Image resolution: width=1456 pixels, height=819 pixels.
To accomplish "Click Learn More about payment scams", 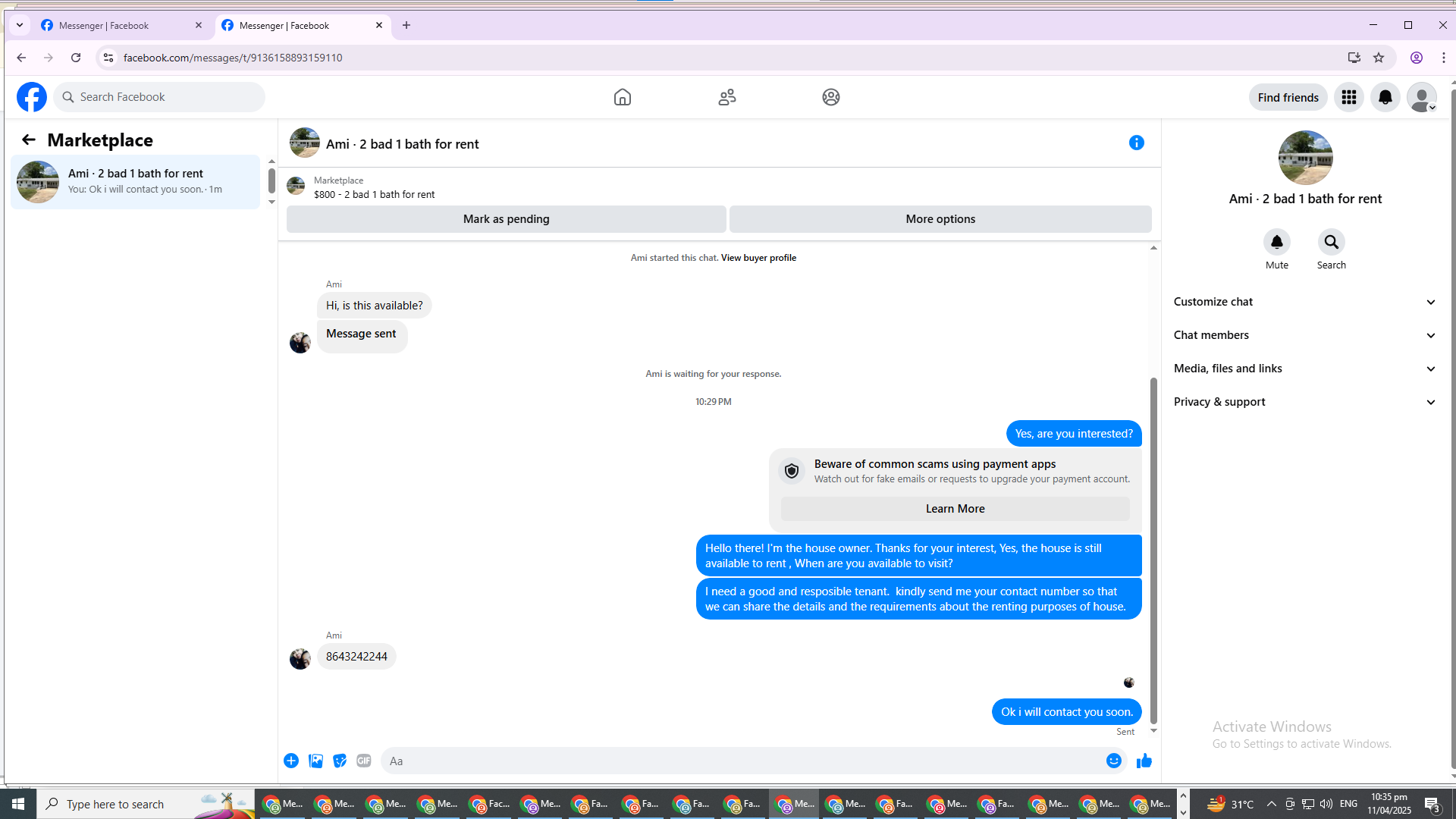I will pos(955,509).
